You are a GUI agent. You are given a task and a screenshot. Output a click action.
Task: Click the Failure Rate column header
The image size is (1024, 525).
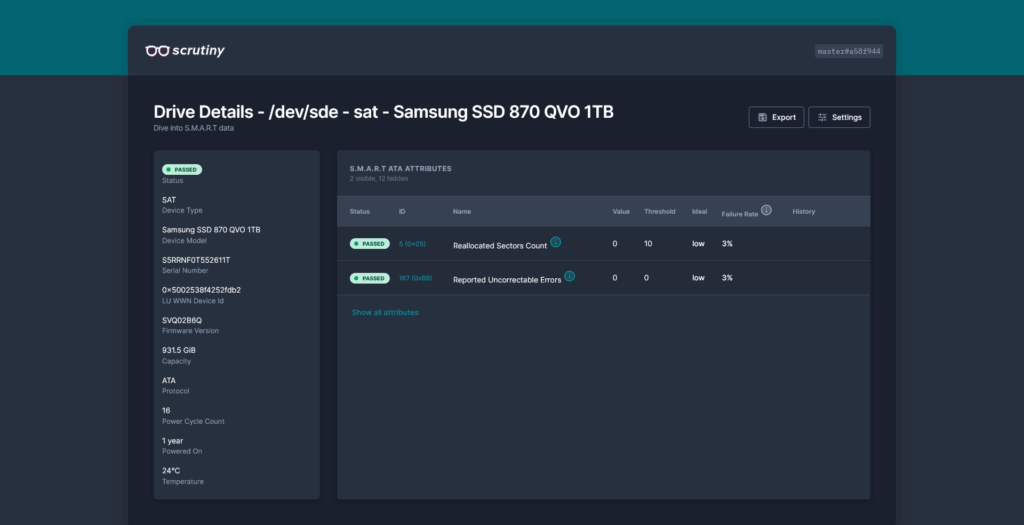(740, 214)
